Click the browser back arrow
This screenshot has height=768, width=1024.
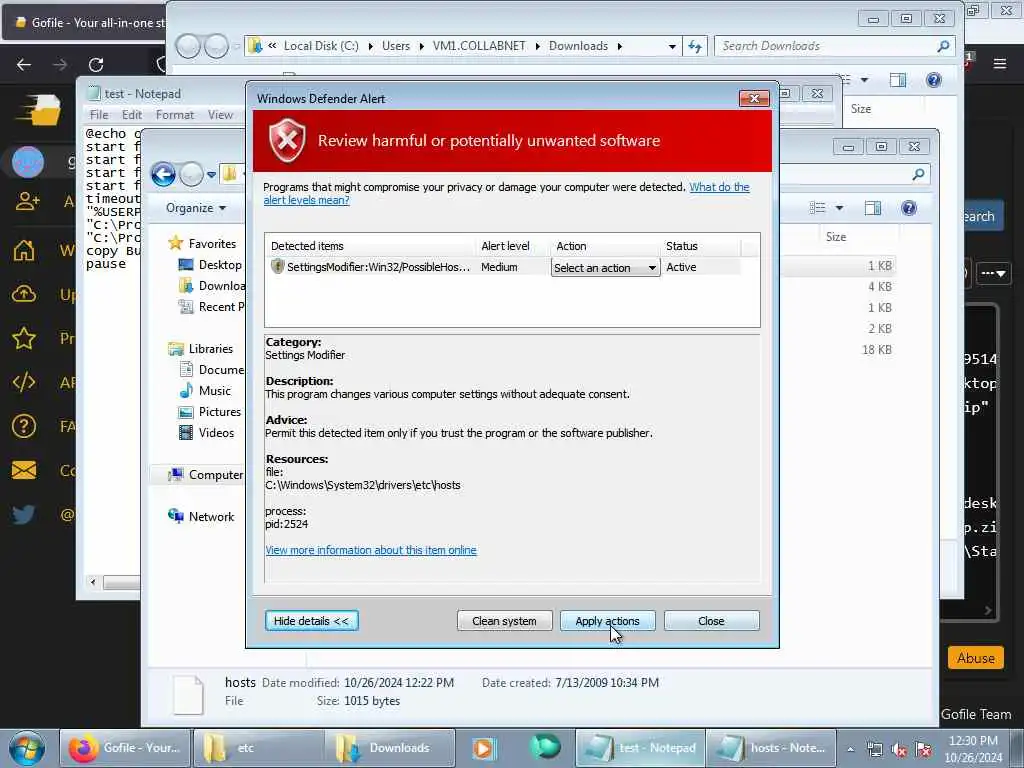24,65
